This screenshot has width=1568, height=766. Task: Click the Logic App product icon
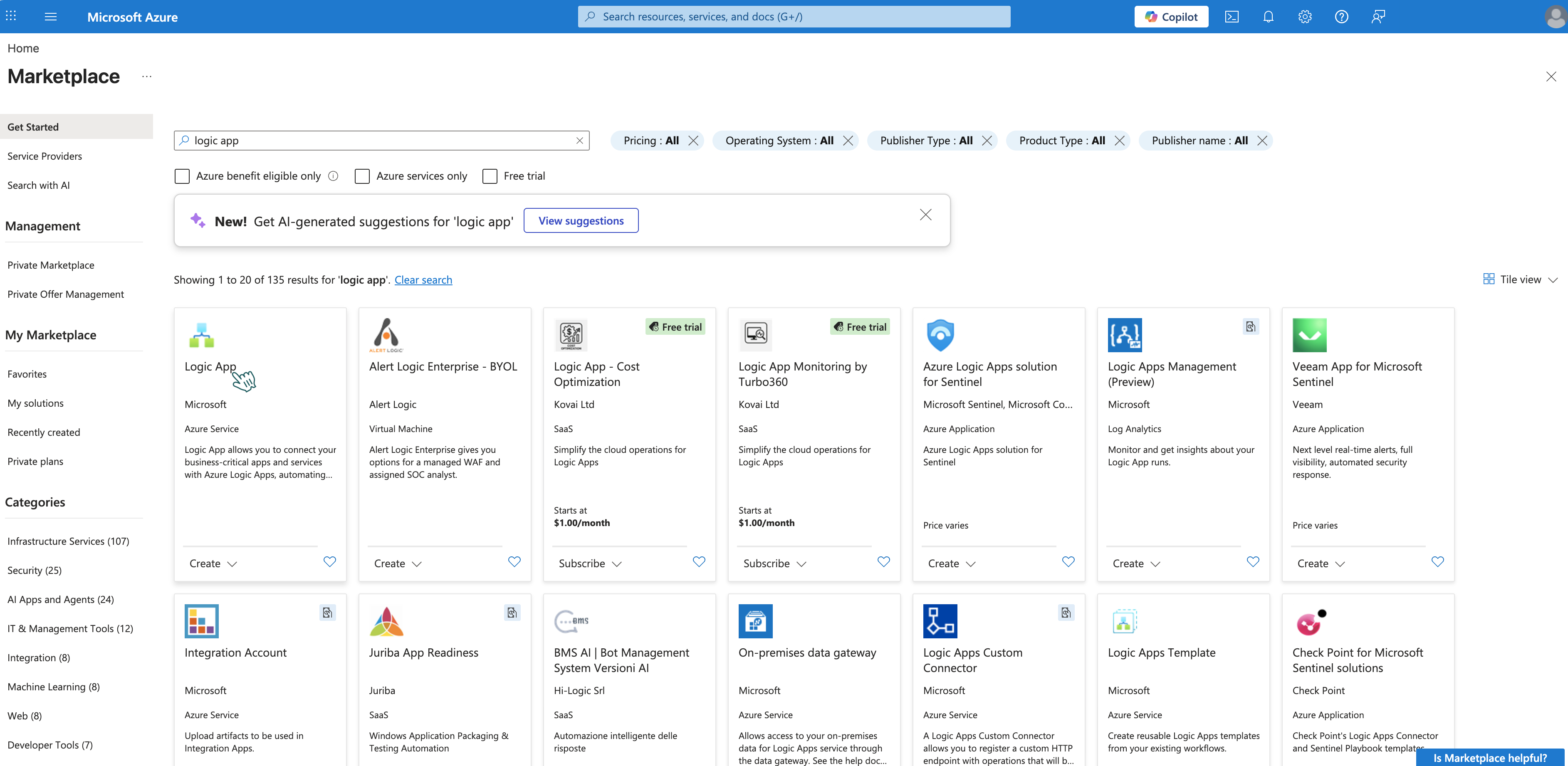tap(201, 335)
